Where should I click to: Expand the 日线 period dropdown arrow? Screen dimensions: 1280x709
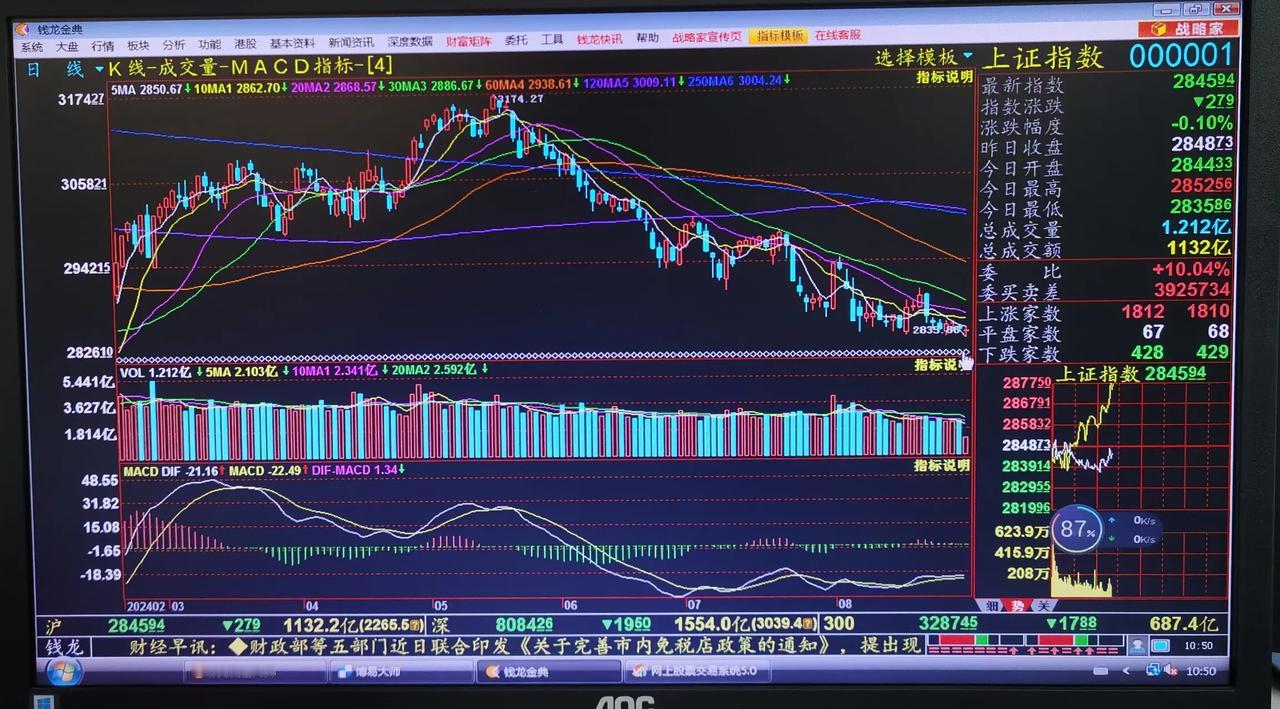(x=99, y=70)
